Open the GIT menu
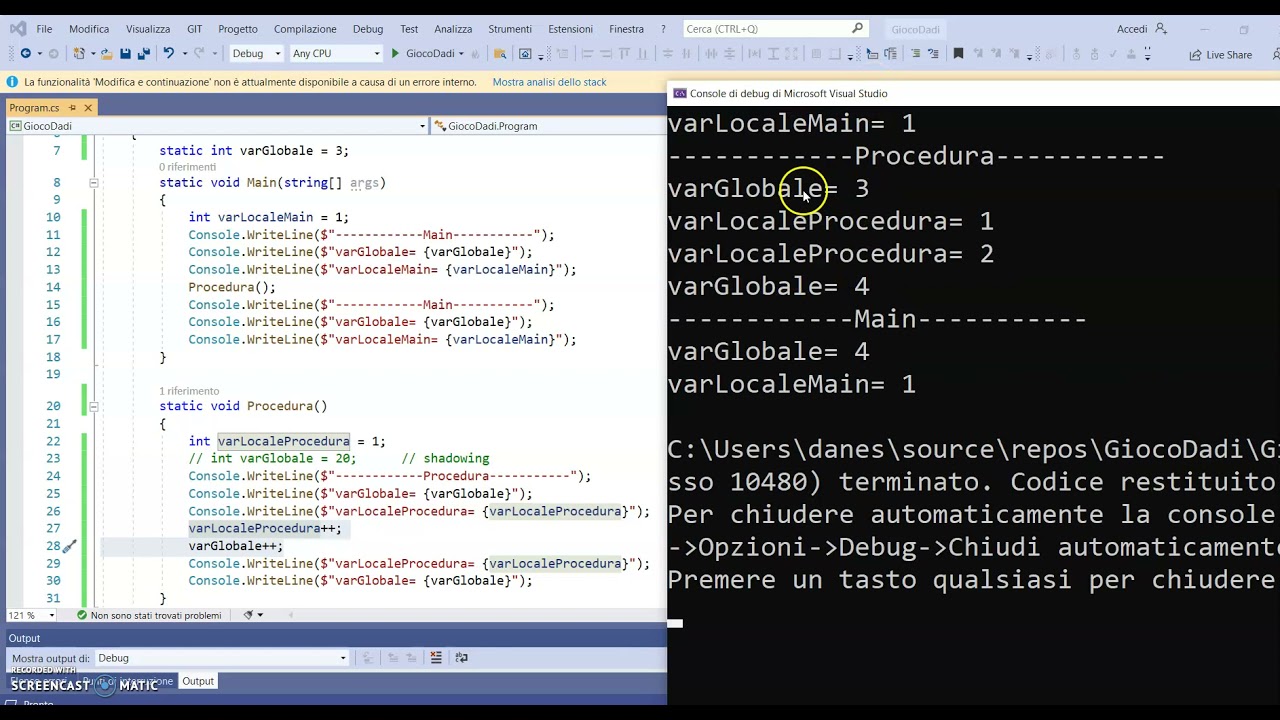Viewport: 1280px width, 720px height. pyautogui.click(x=194, y=29)
